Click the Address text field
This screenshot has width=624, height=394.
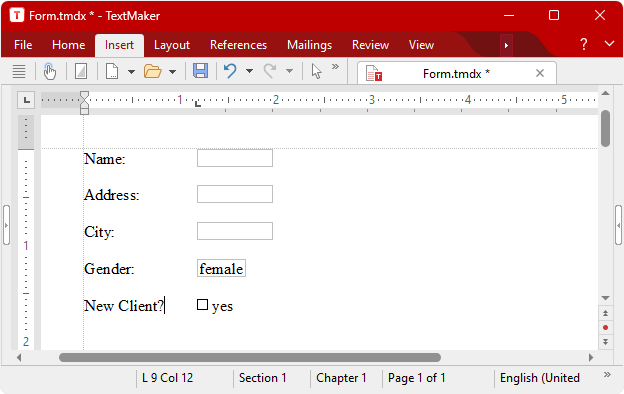(x=235, y=194)
